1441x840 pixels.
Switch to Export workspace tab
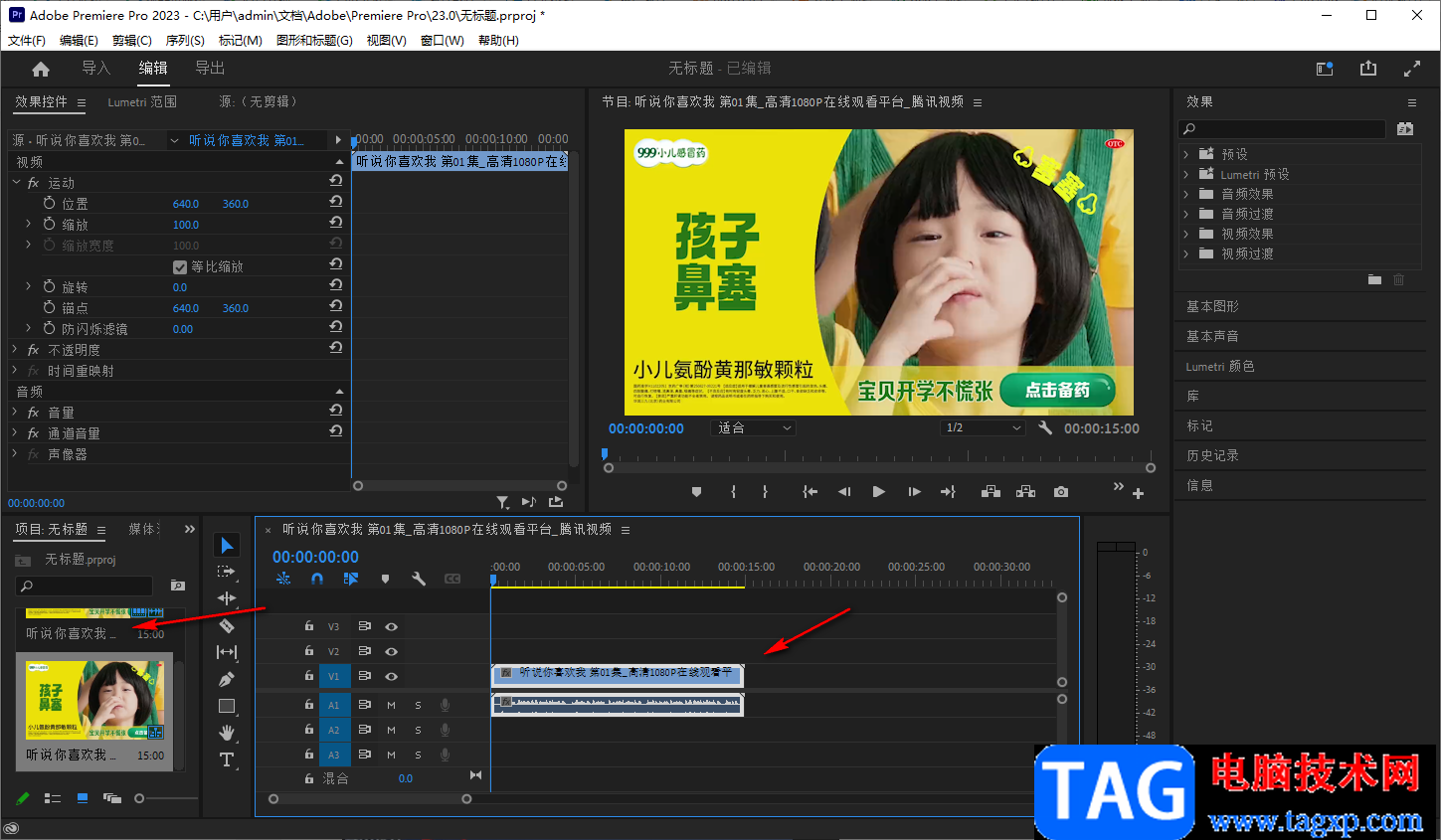[210, 69]
